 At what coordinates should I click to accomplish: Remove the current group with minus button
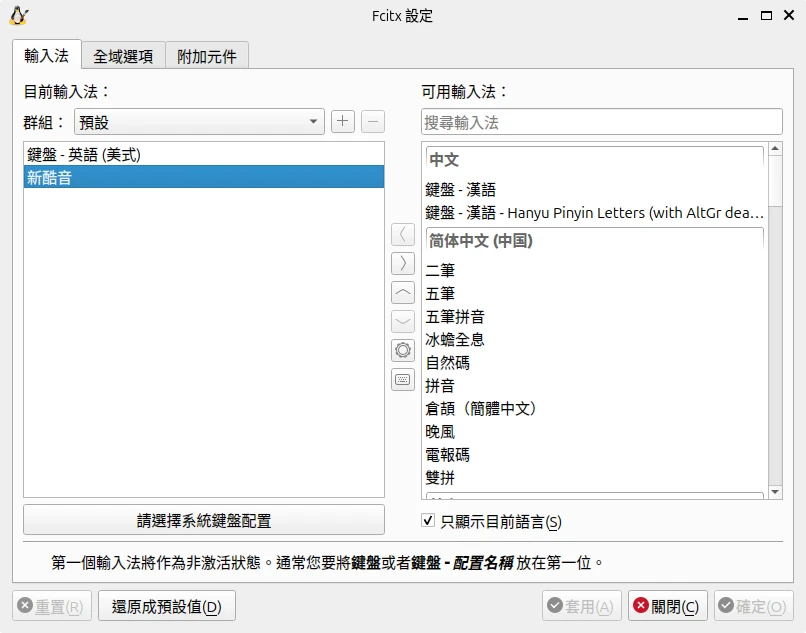[x=373, y=122]
